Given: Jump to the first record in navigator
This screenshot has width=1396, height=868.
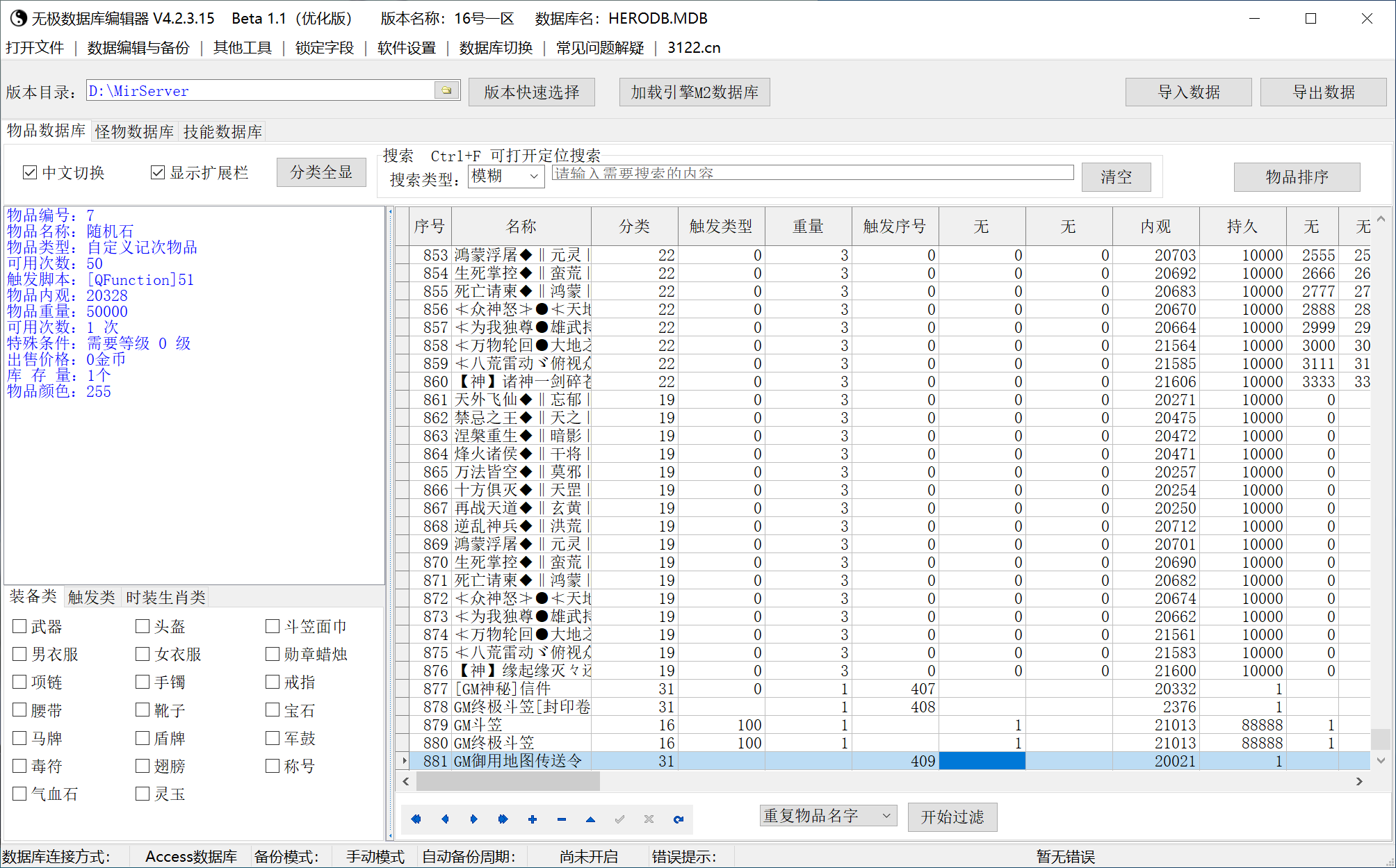Looking at the screenshot, I should click(x=416, y=819).
